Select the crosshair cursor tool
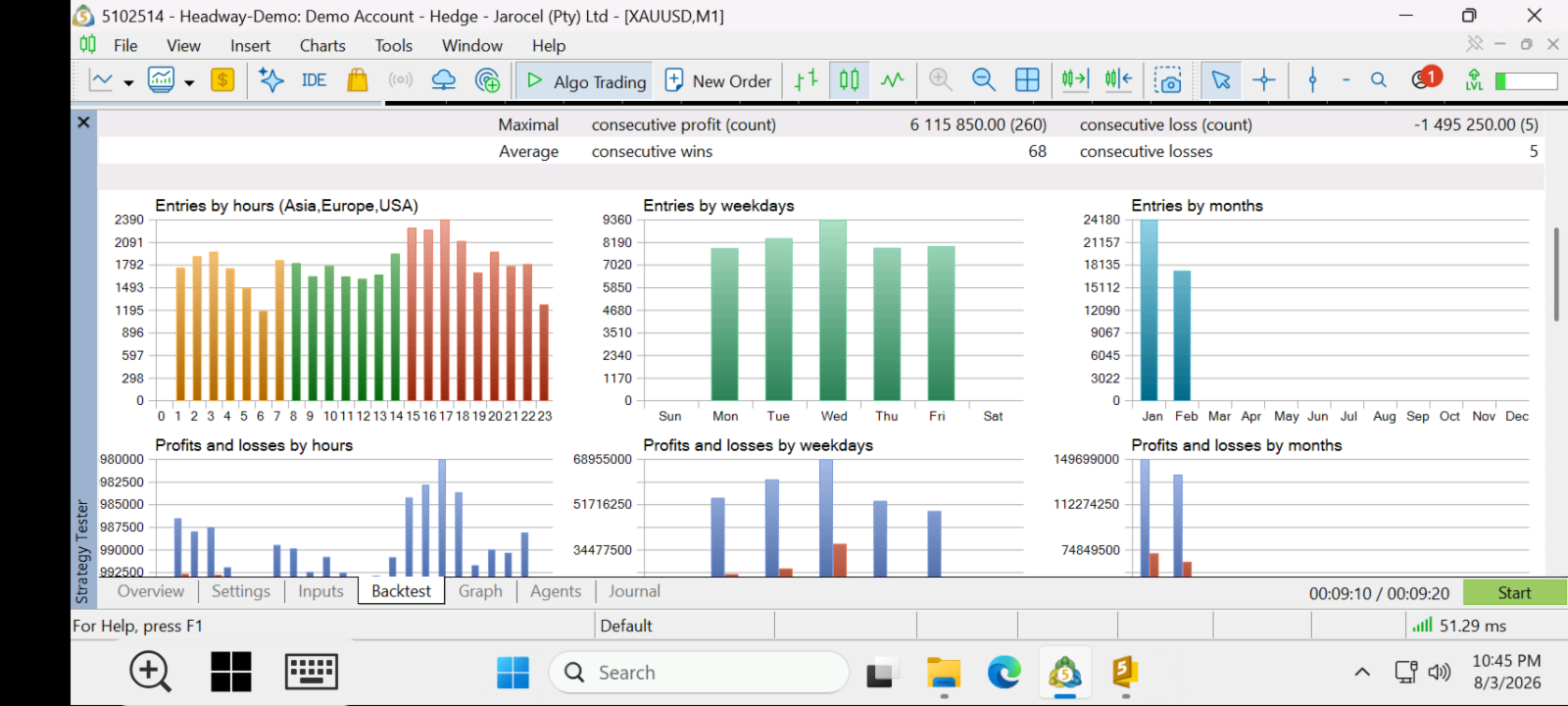The height and width of the screenshot is (706, 1568). (1264, 80)
